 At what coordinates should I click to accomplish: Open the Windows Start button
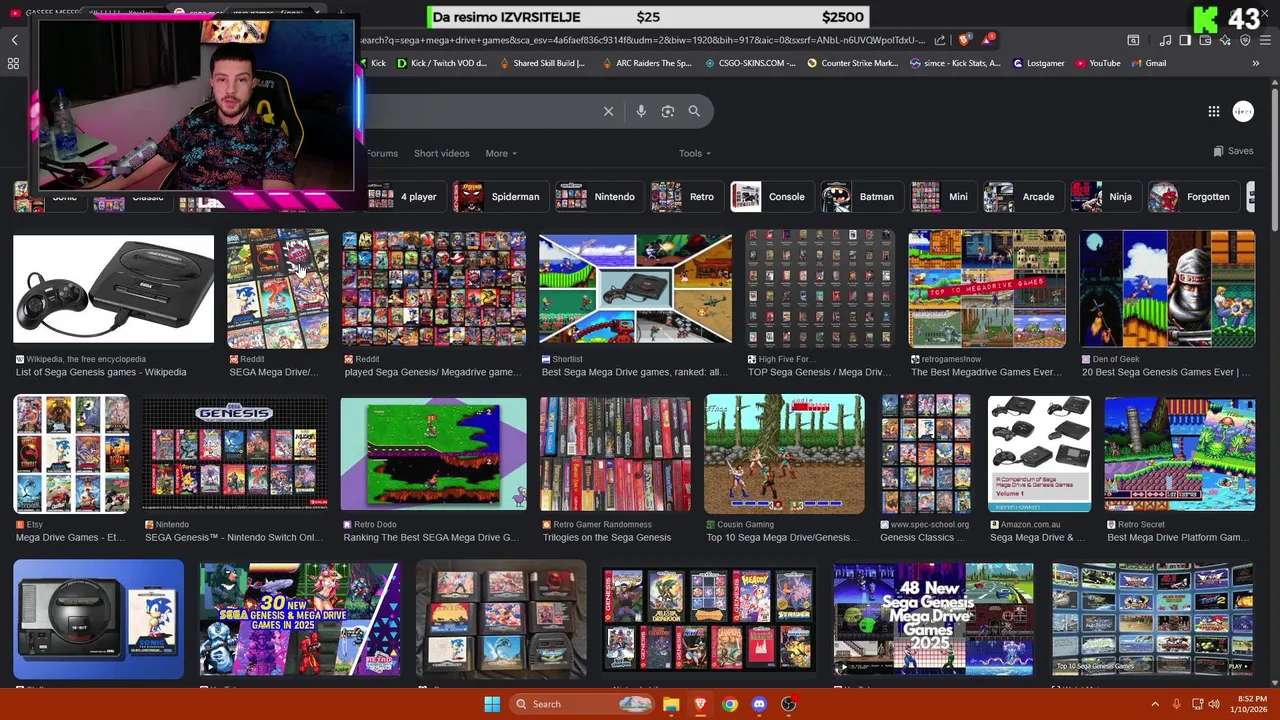tap(492, 704)
